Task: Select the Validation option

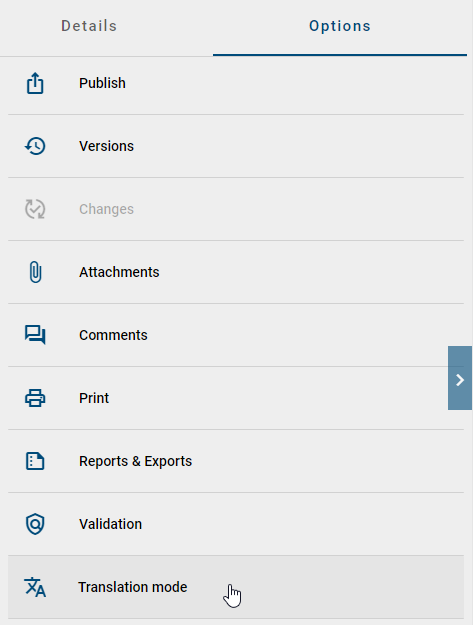Action: coord(236,524)
